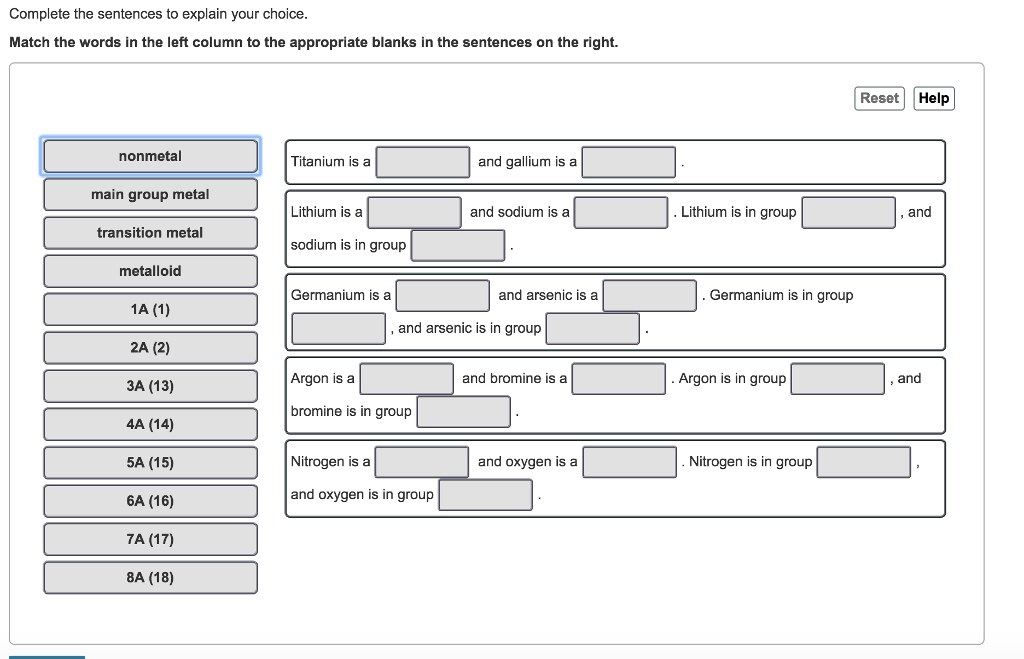Click the blank after gallium is a
Viewport: 1024px width, 659px height.
628,161
